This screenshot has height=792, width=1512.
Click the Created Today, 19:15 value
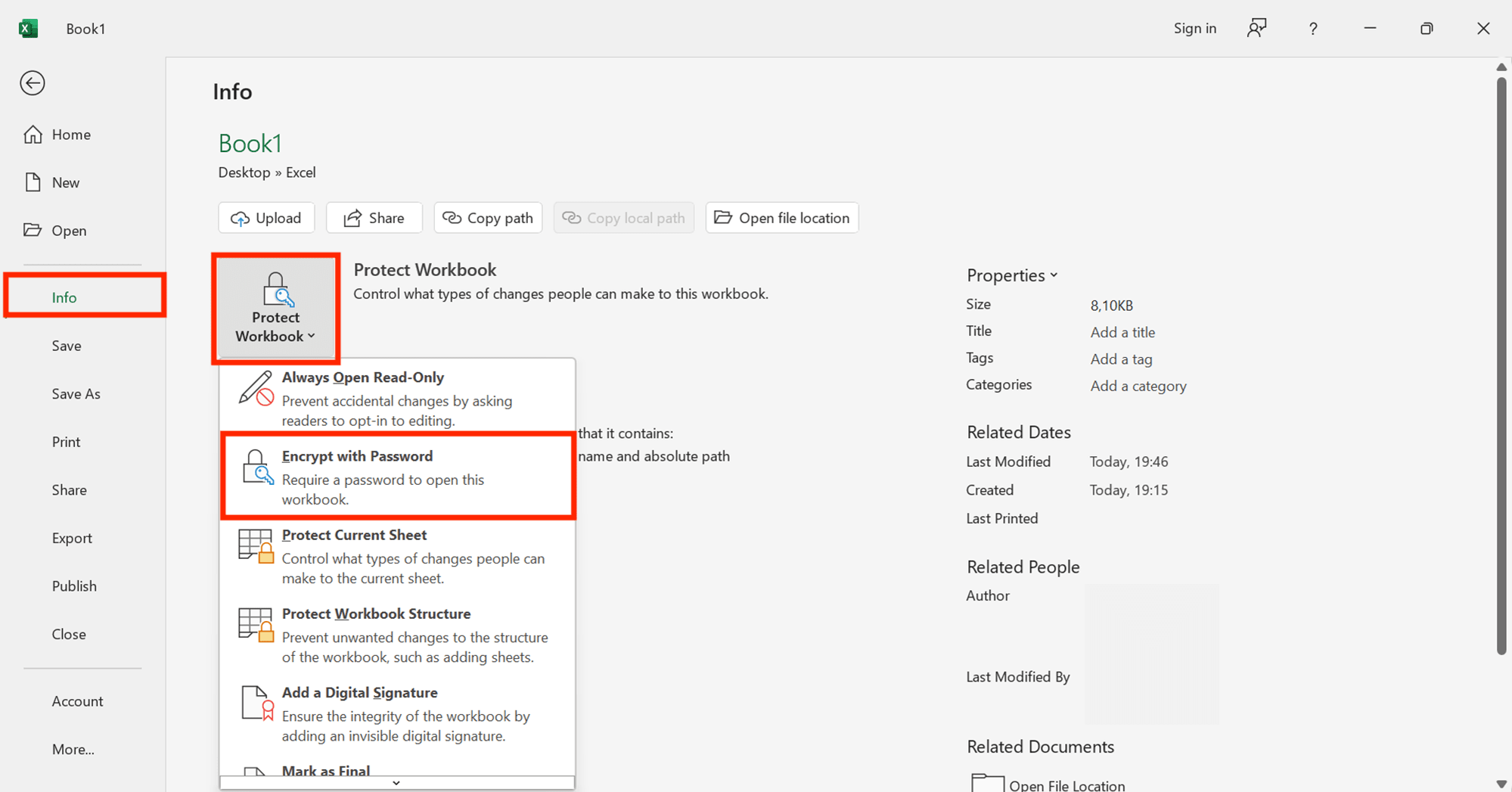point(1129,490)
